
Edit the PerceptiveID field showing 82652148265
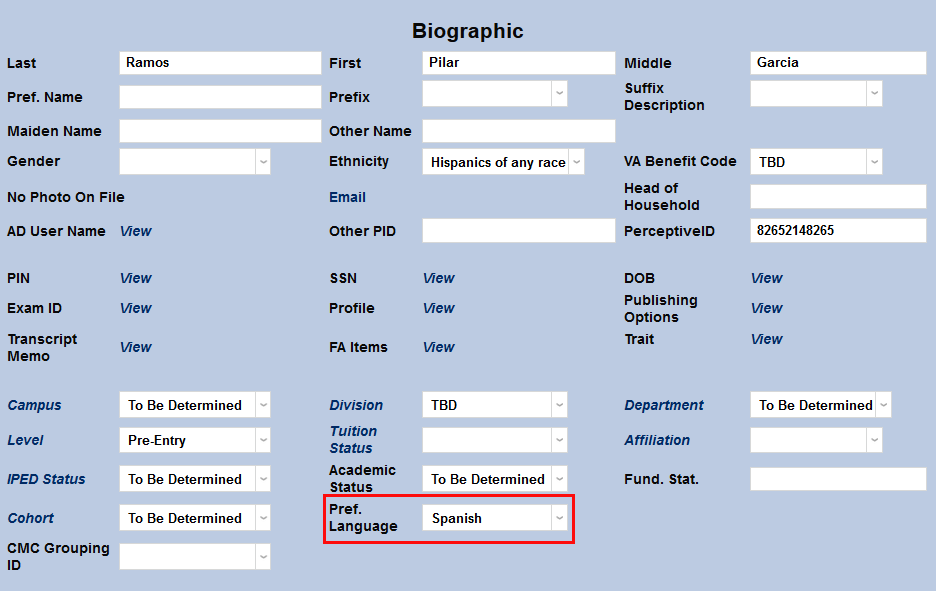837,231
